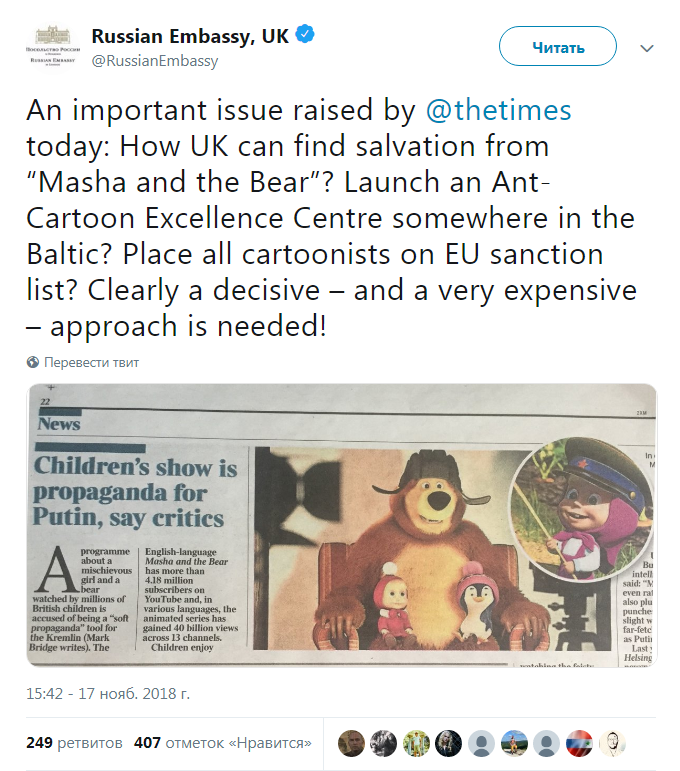Open the fourth liker avatar
This screenshot has height=771, width=680.
pyautogui.click(x=449, y=743)
